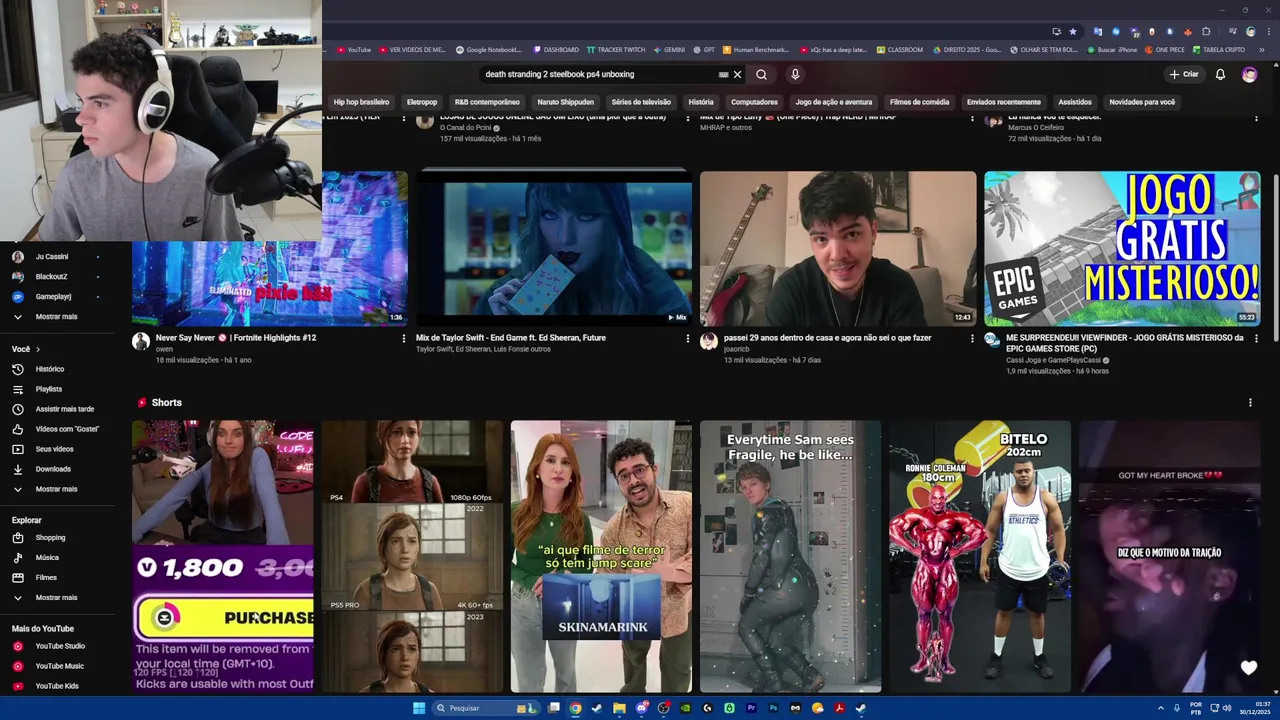Open options menu for Taylor Swift End Game mix
Screen dimensions: 1280x720
pos(688,338)
